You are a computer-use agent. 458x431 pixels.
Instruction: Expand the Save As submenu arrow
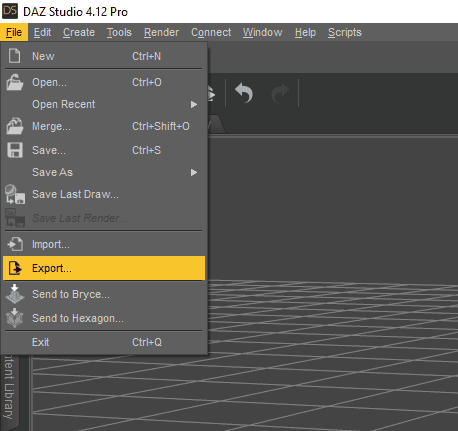(x=194, y=172)
